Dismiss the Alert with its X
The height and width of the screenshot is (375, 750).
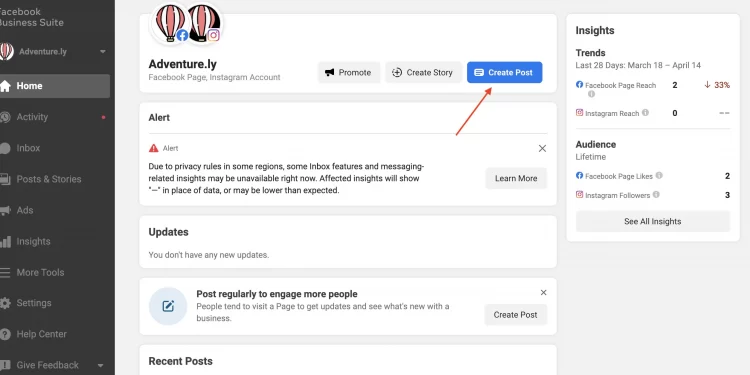point(542,148)
